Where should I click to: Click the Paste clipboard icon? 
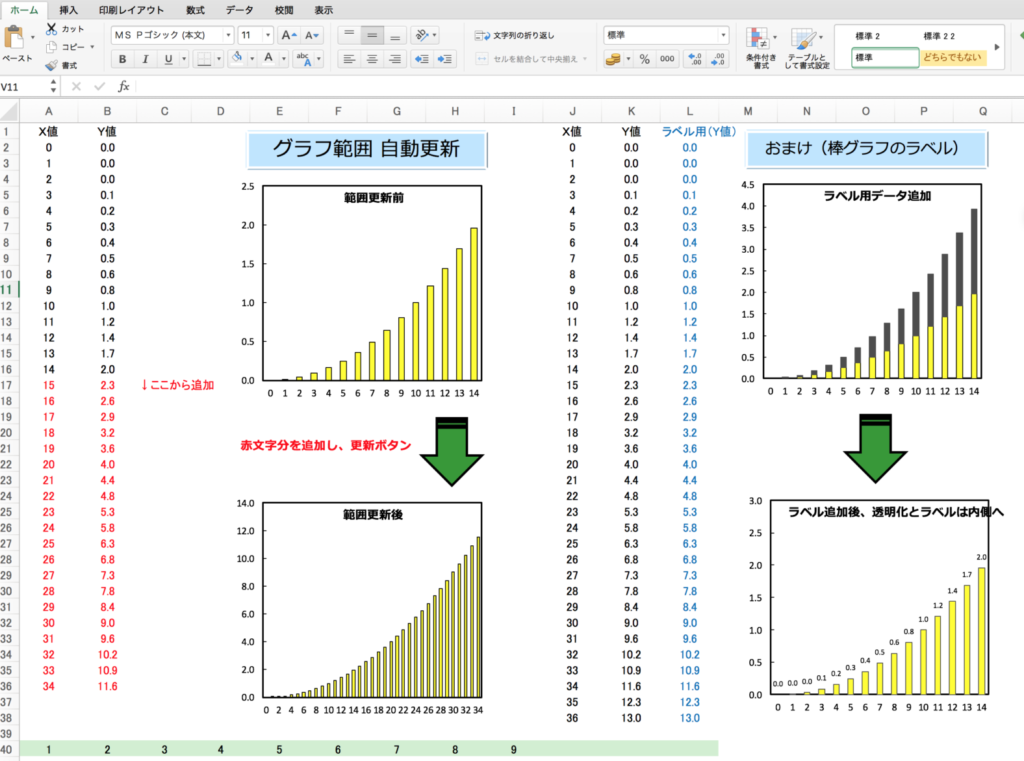[14, 40]
